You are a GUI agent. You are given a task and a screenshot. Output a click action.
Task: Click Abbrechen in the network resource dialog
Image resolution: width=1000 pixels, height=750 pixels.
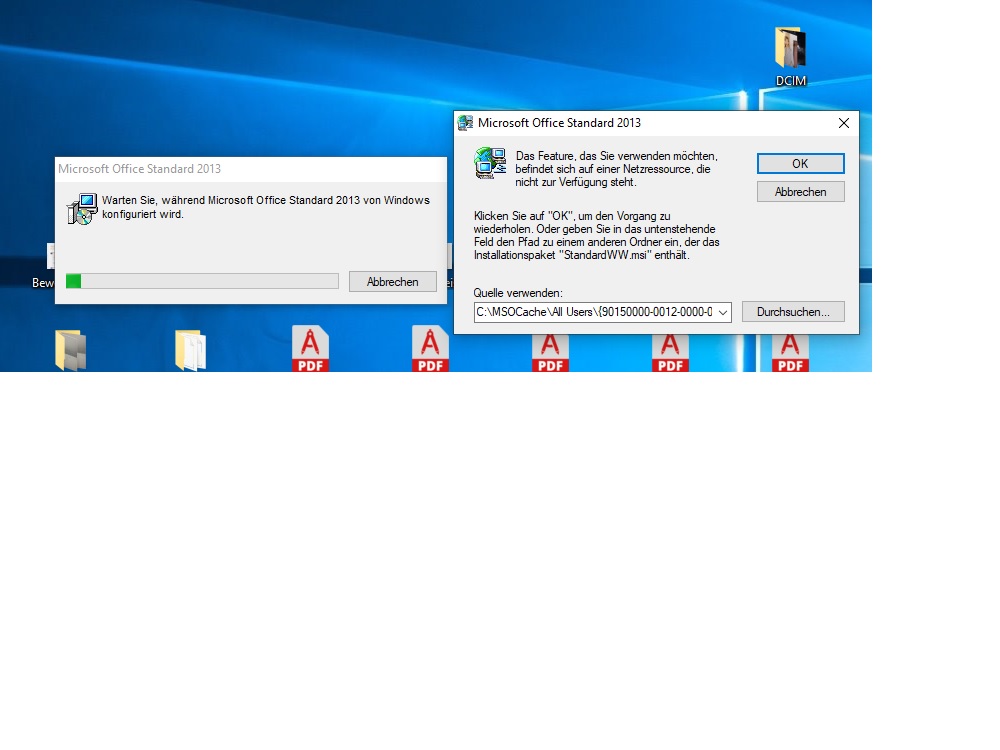[800, 192]
